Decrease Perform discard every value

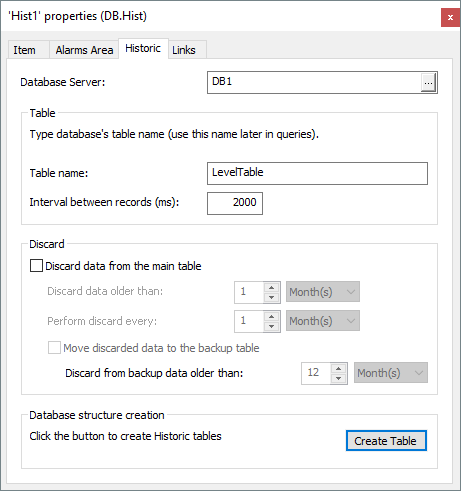click(x=272, y=326)
